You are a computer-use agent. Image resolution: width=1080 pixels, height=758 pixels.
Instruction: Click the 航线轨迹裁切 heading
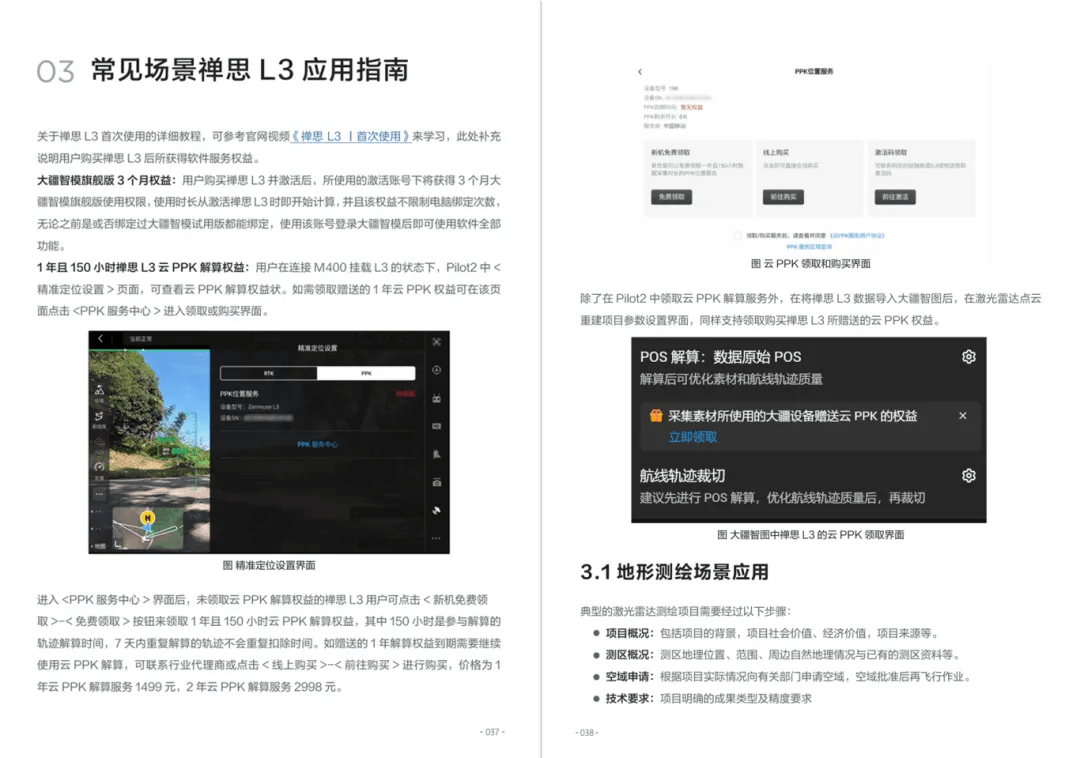(682, 476)
